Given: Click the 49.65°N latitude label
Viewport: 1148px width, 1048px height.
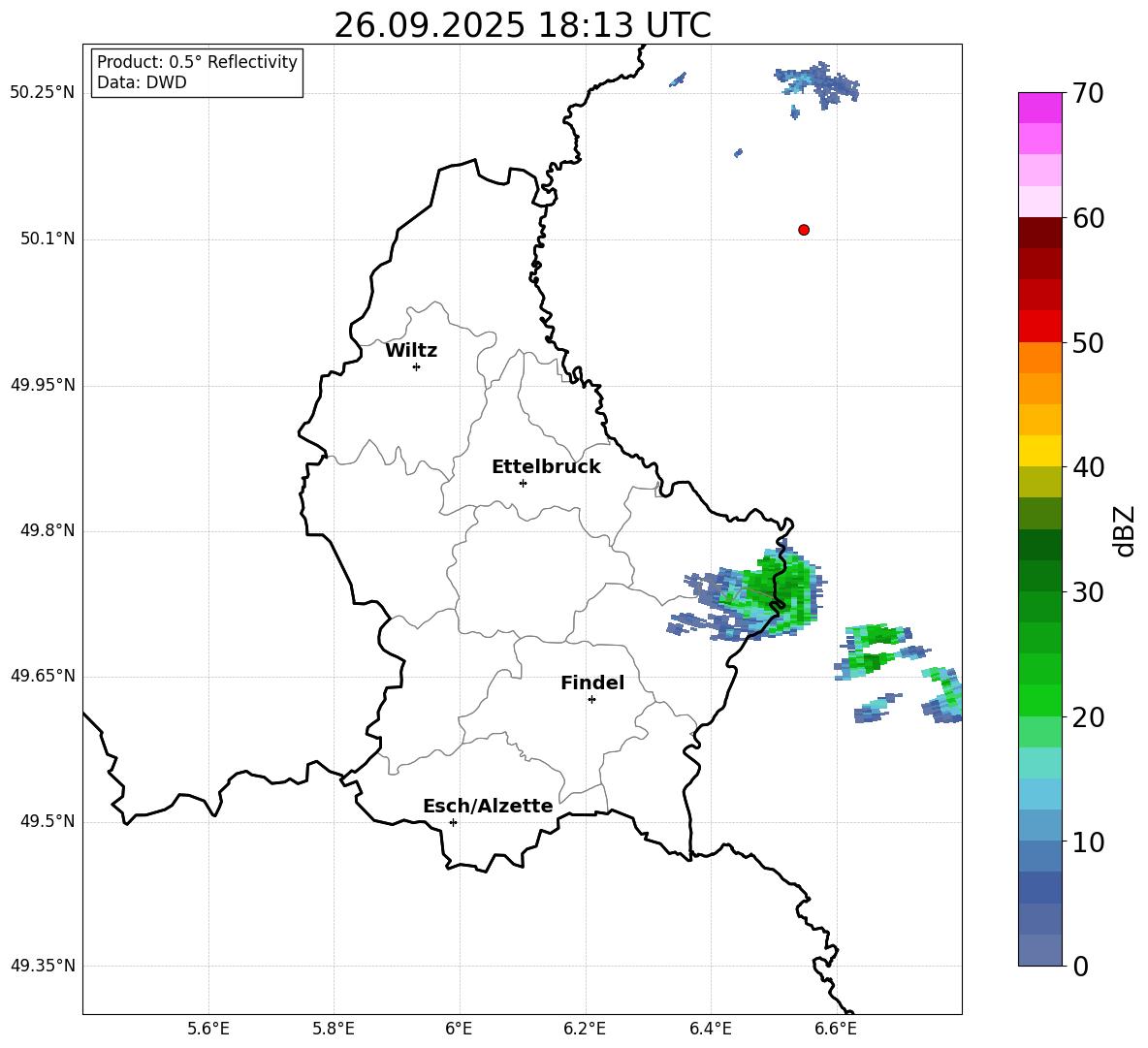Looking at the screenshot, I should click(43, 675).
